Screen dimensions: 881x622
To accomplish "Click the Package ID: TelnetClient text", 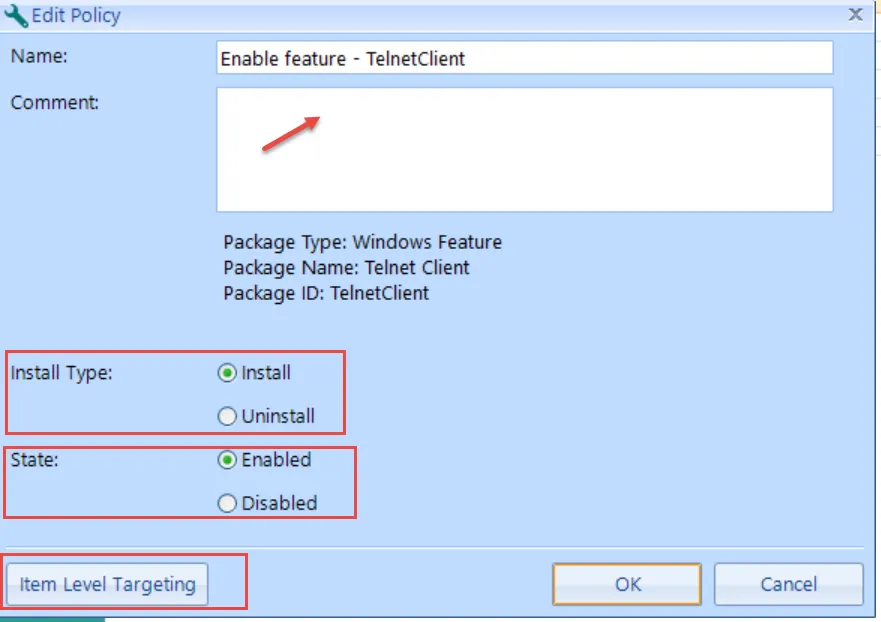I will click(326, 293).
